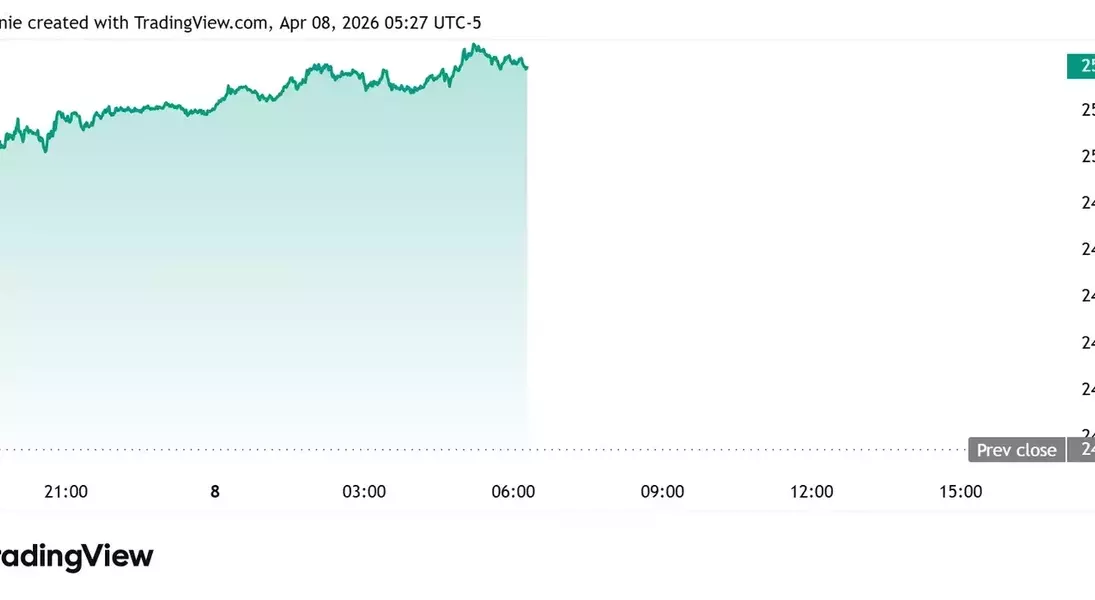Select the 06:00 time axis label
The width and height of the screenshot is (1095, 600).
(513, 491)
